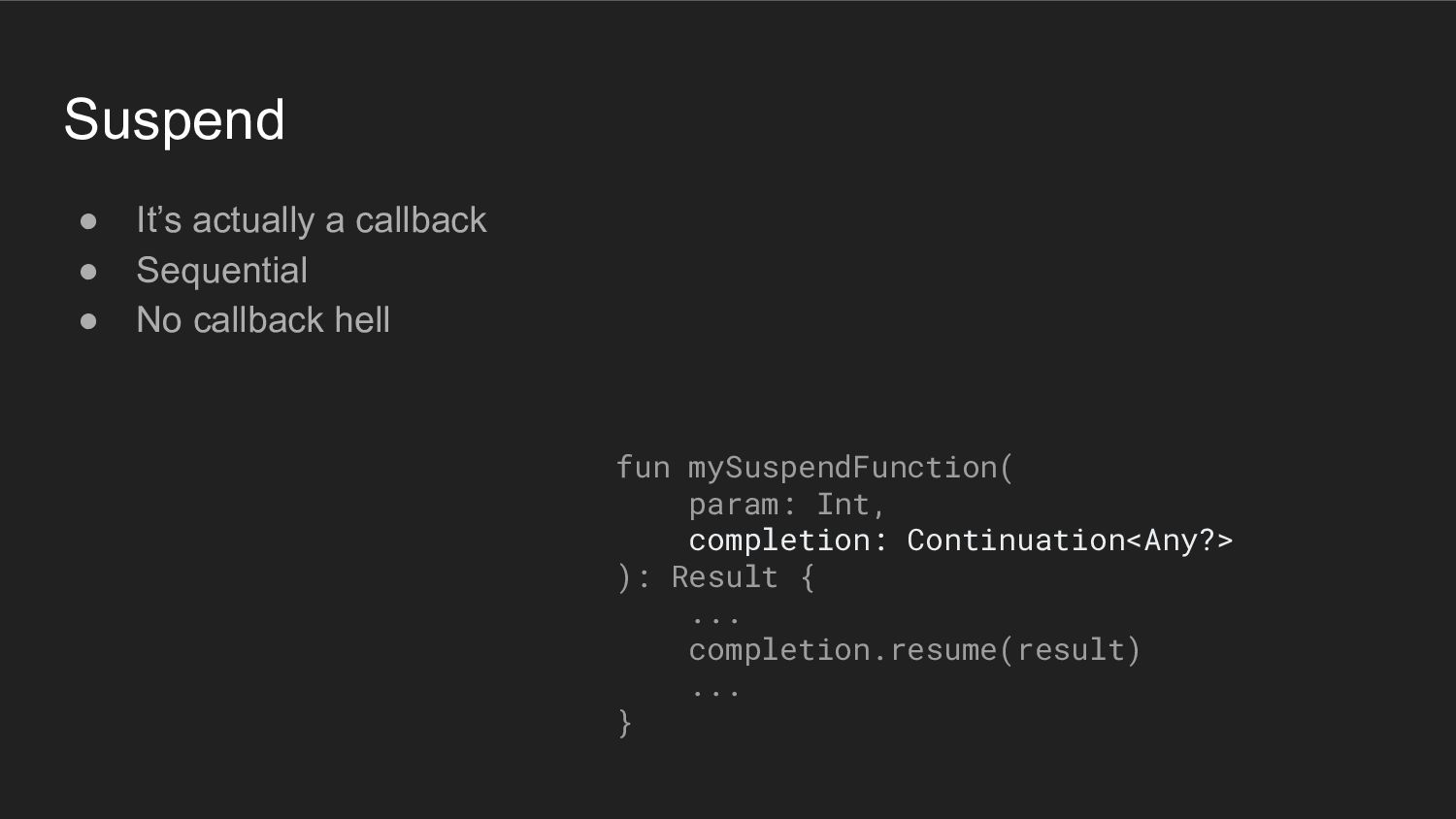1456x819 pixels.
Task: Click the "Result" return type
Action: coord(724,576)
